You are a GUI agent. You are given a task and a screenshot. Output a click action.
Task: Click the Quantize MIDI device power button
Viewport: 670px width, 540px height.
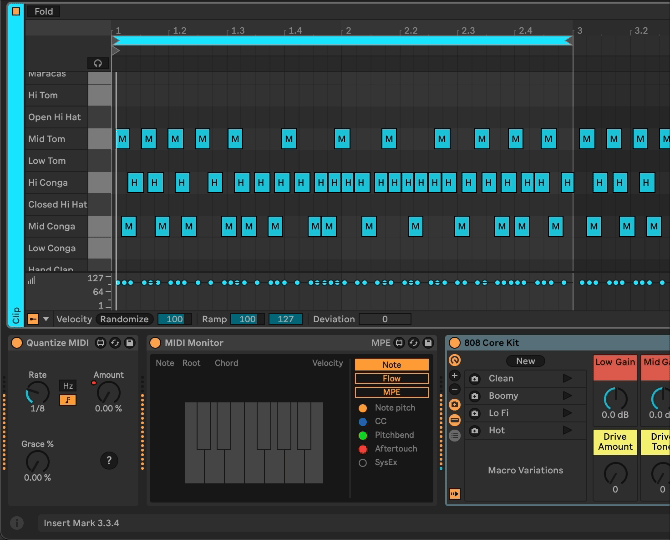click(16, 343)
